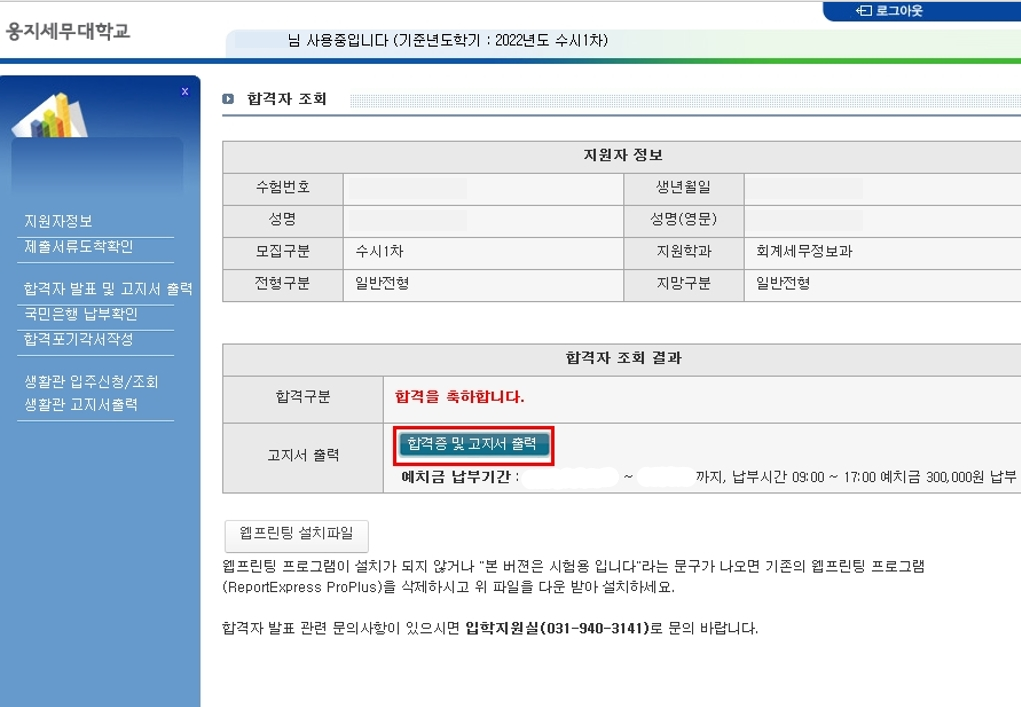Image resolution: width=1021 pixels, height=707 pixels.
Task: Open the 합격포기각서작성 page
Action: click(x=78, y=339)
